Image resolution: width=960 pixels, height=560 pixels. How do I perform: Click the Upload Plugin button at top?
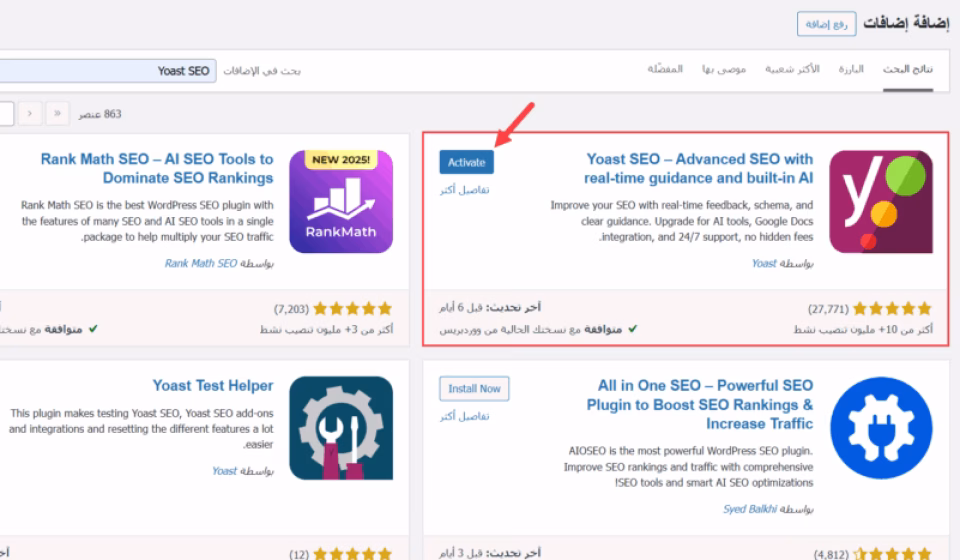click(826, 24)
